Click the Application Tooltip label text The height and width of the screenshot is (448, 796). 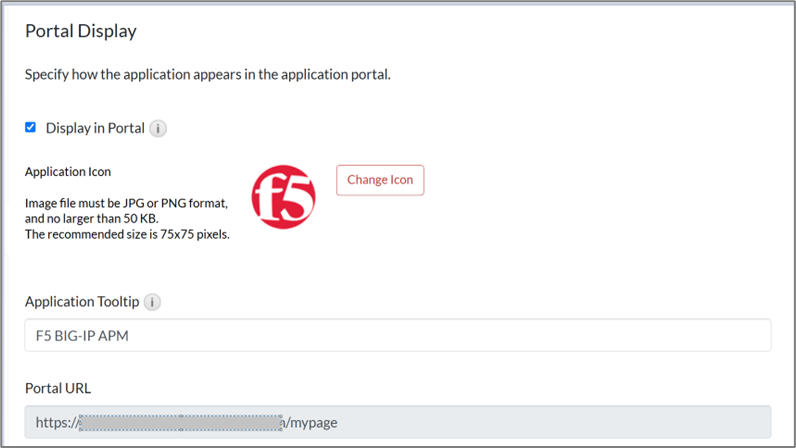pyautogui.click(x=81, y=302)
